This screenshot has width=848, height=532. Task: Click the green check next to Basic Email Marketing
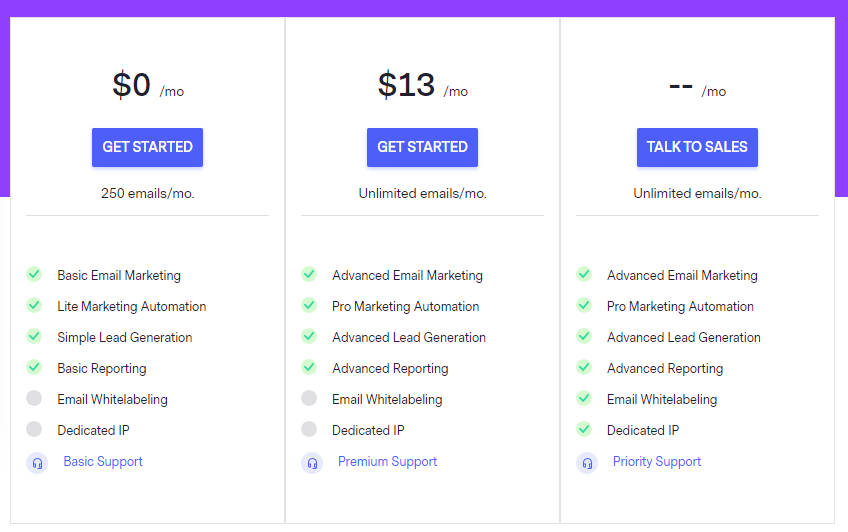tap(34, 274)
